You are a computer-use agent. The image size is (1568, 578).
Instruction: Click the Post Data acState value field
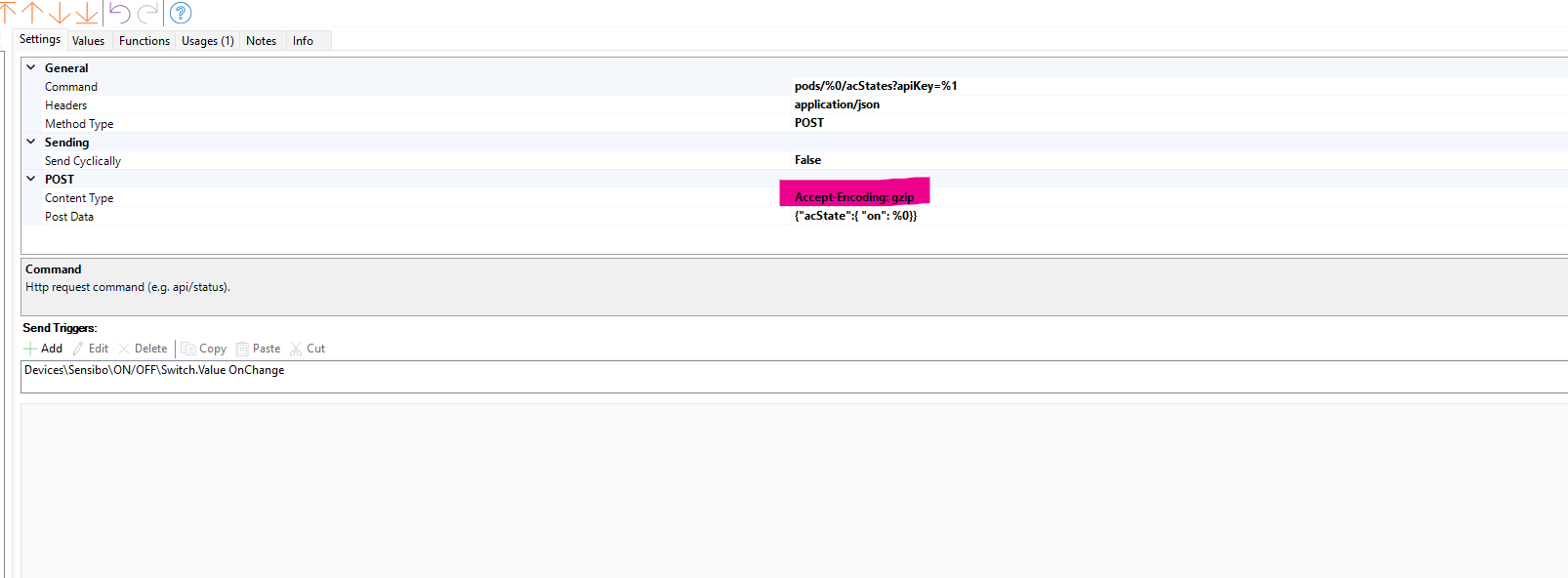coord(855,216)
